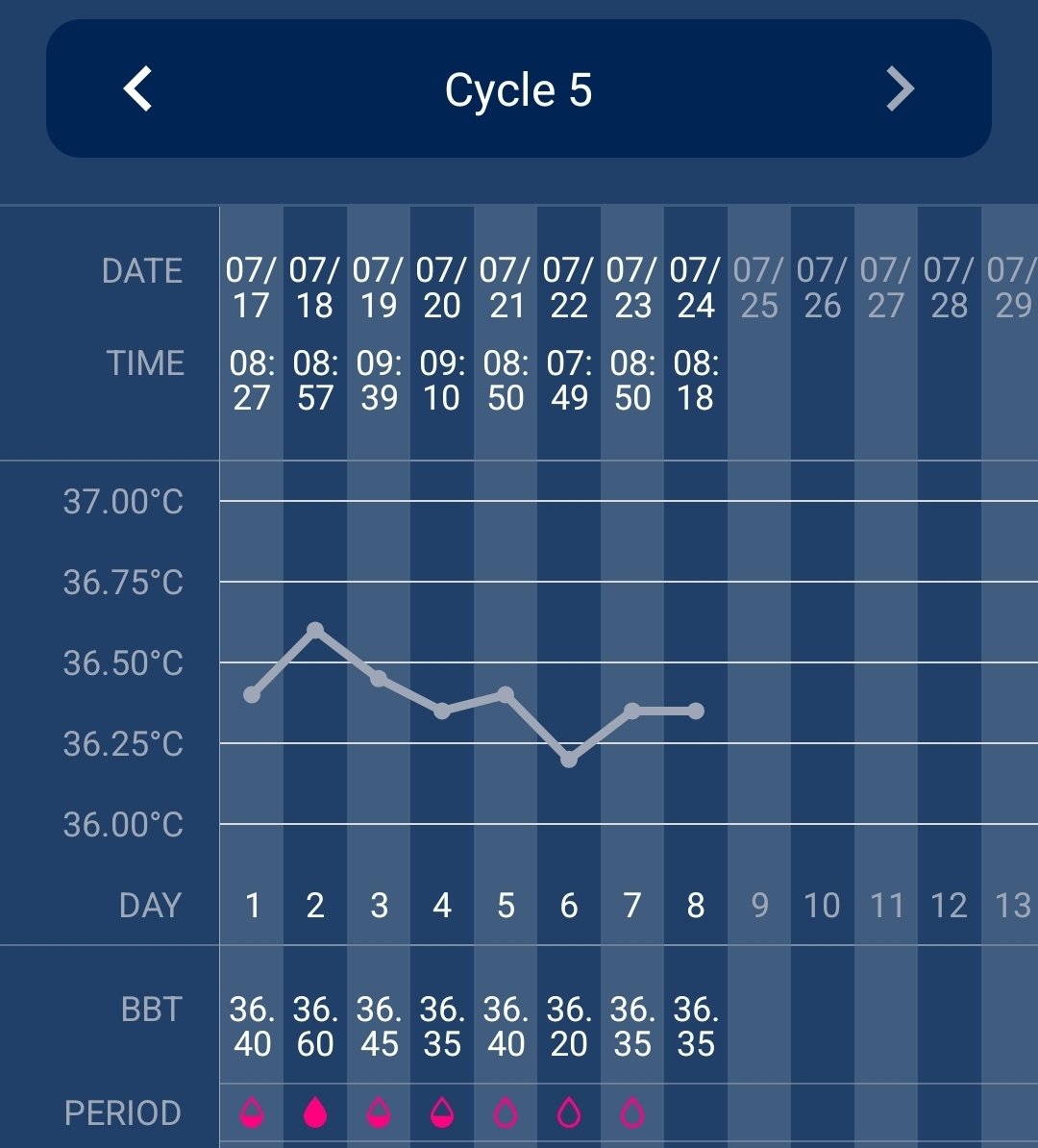Select the Cycle 5 title

pos(518,90)
